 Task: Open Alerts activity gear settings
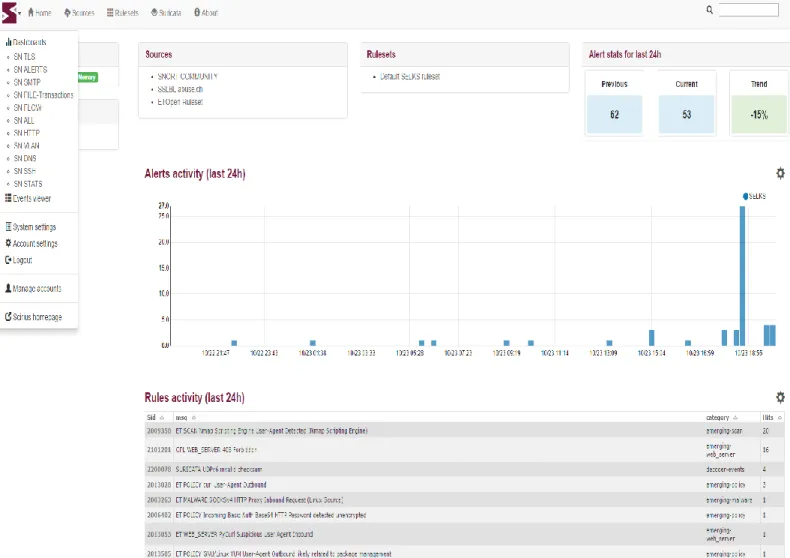point(780,174)
